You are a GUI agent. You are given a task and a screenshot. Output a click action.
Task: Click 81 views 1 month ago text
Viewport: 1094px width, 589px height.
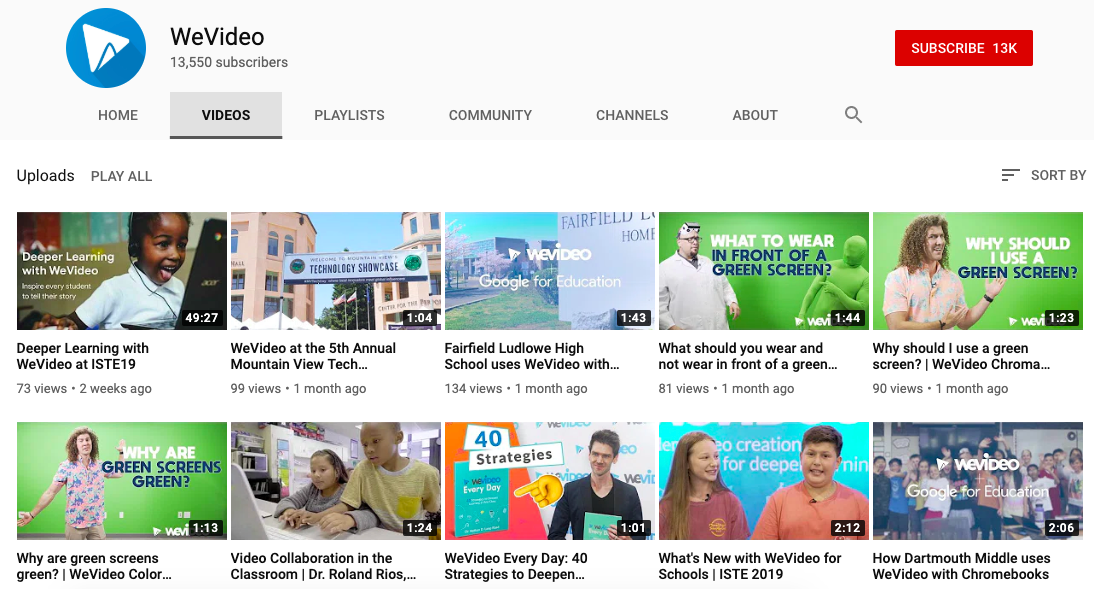(726, 389)
